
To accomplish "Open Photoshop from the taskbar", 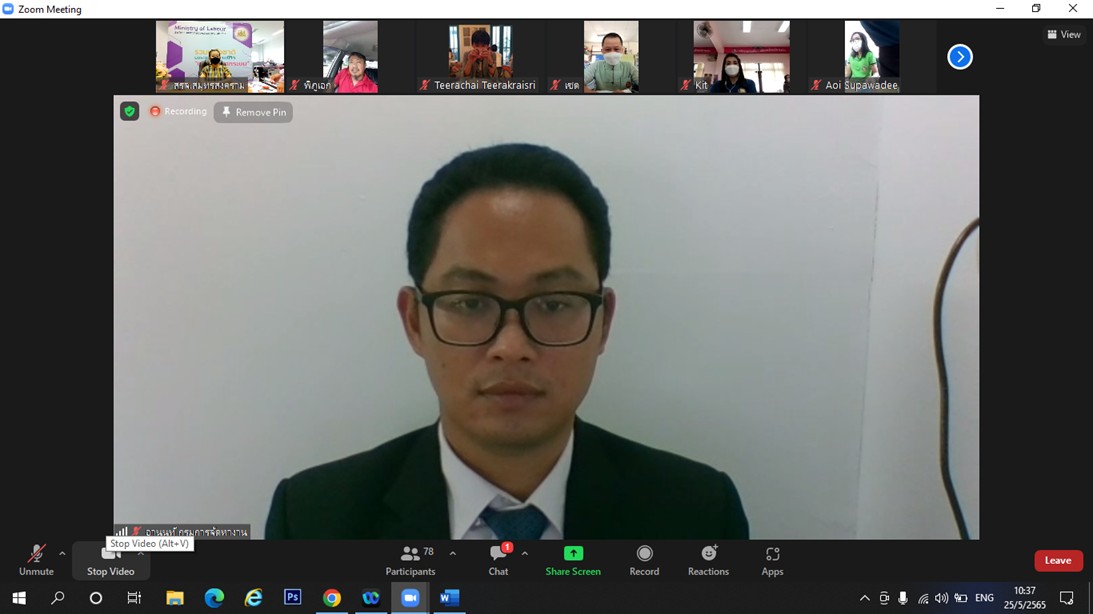I will pos(292,598).
